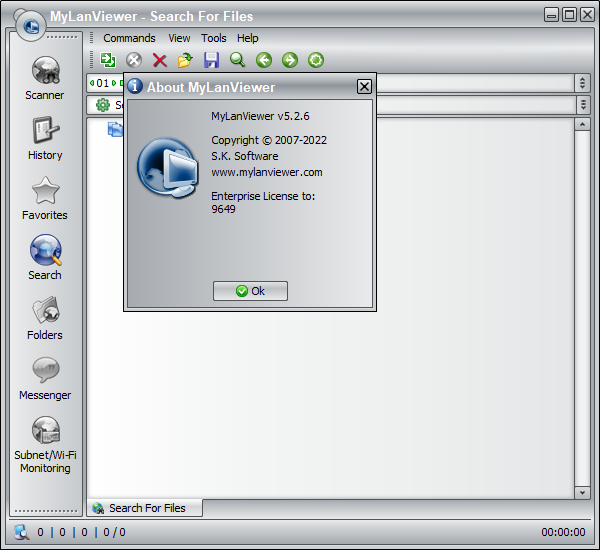Click the Copyright 2007-2022 text
The image size is (600, 550).
pyautogui.click(x=269, y=140)
